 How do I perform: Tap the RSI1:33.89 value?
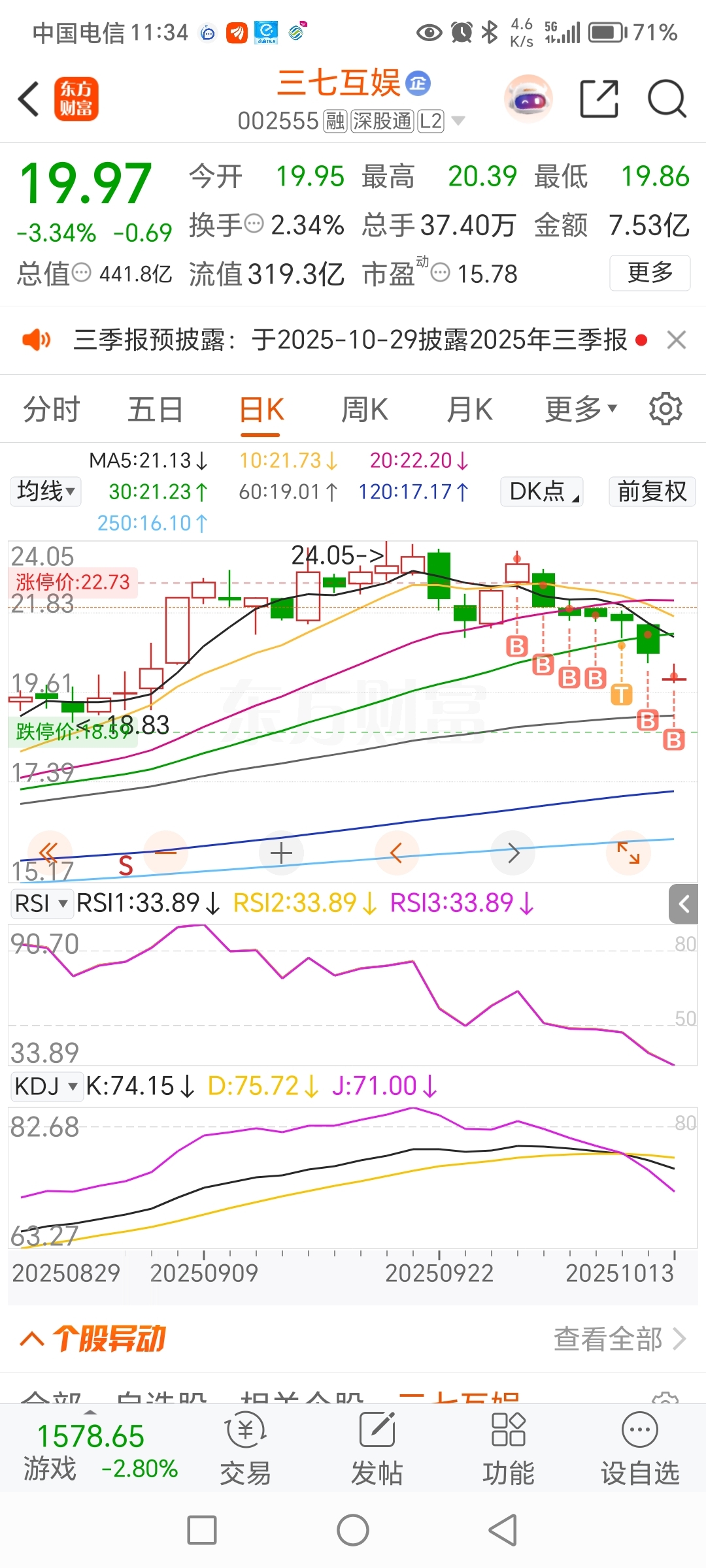click(148, 904)
